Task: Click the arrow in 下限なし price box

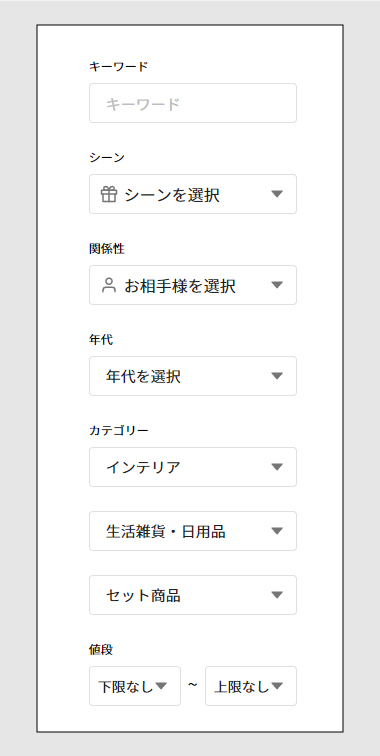Action: [161, 686]
